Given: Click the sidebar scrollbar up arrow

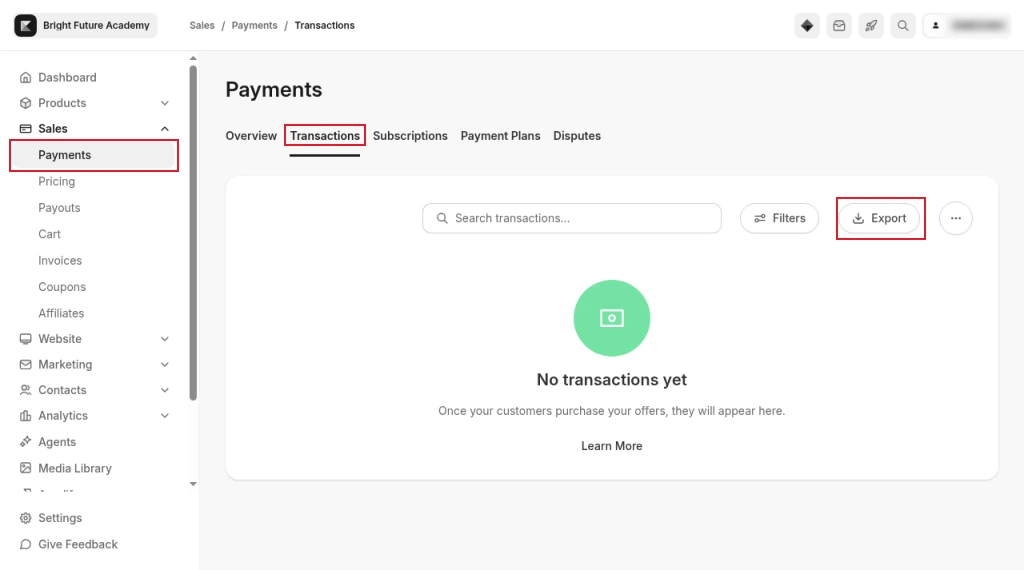Looking at the screenshot, I should point(193,58).
